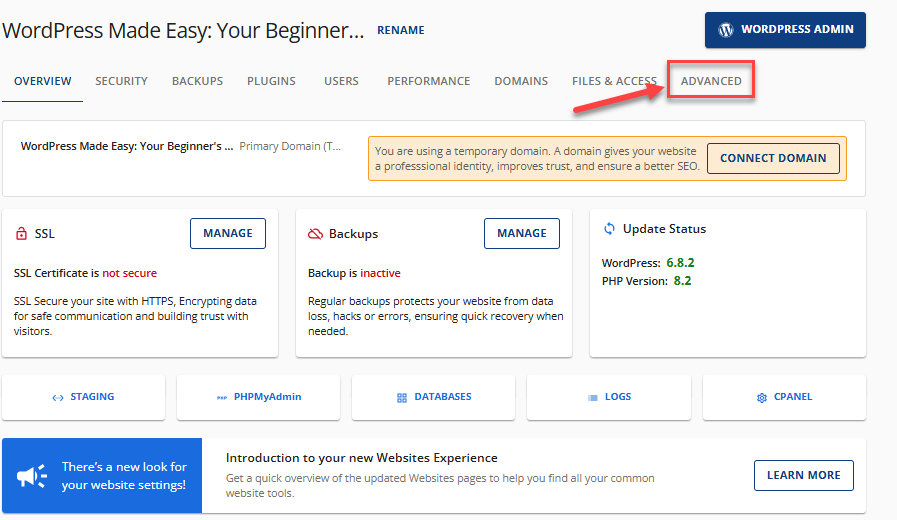Click the Update Status refresh icon
897x520 pixels.
(609, 229)
